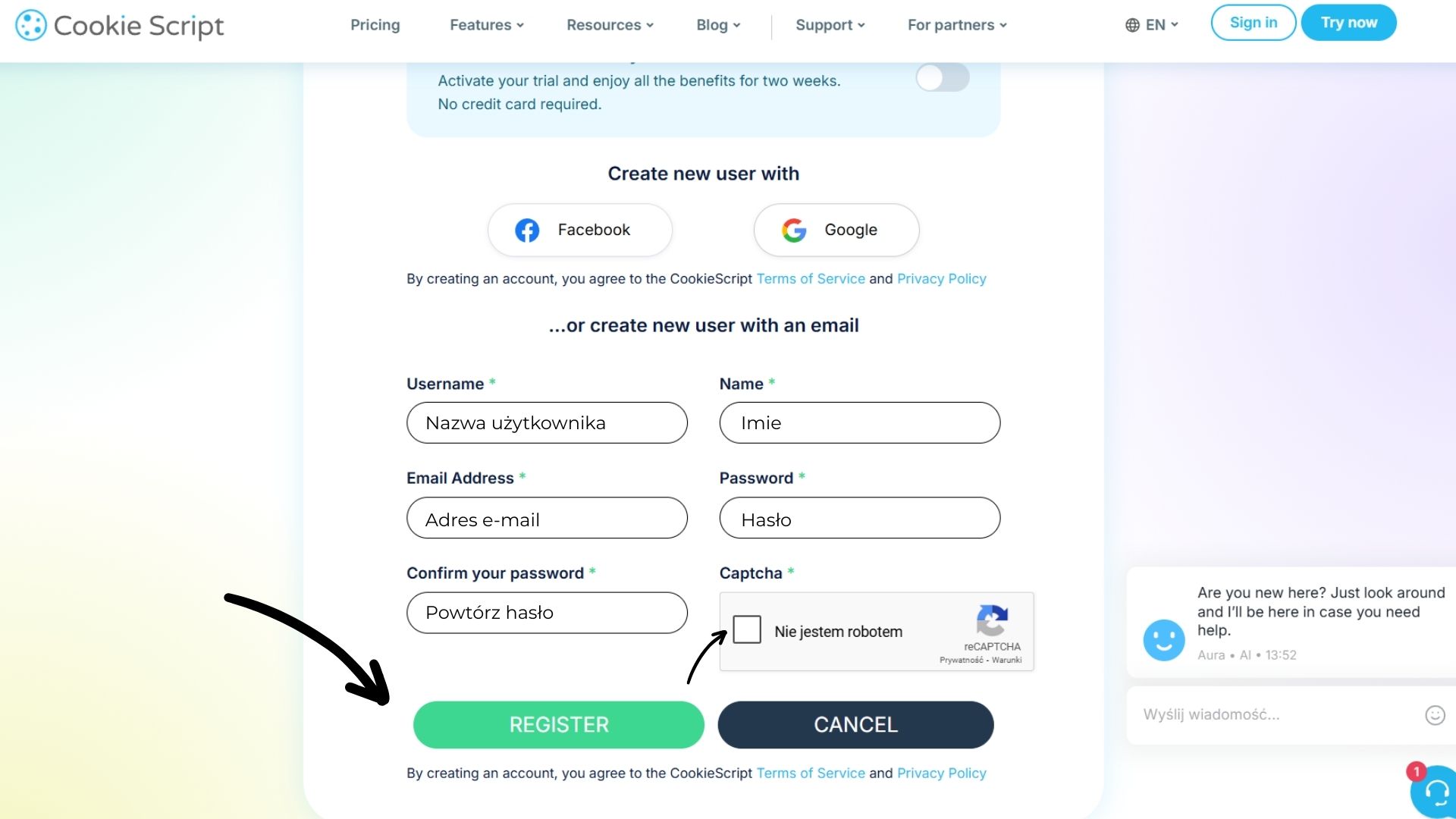Click the CANCEL button
The width and height of the screenshot is (1456, 819).
coord(855,724)
